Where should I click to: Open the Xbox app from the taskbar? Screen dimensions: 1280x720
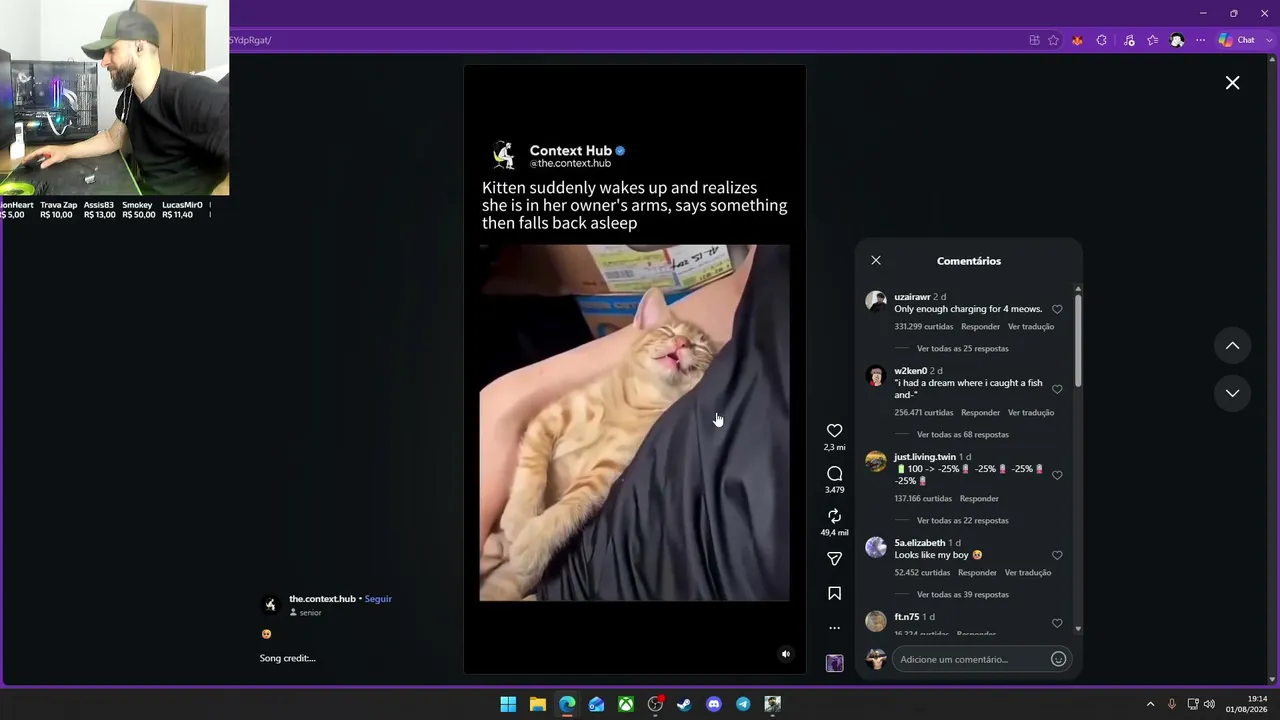[625, 704]
